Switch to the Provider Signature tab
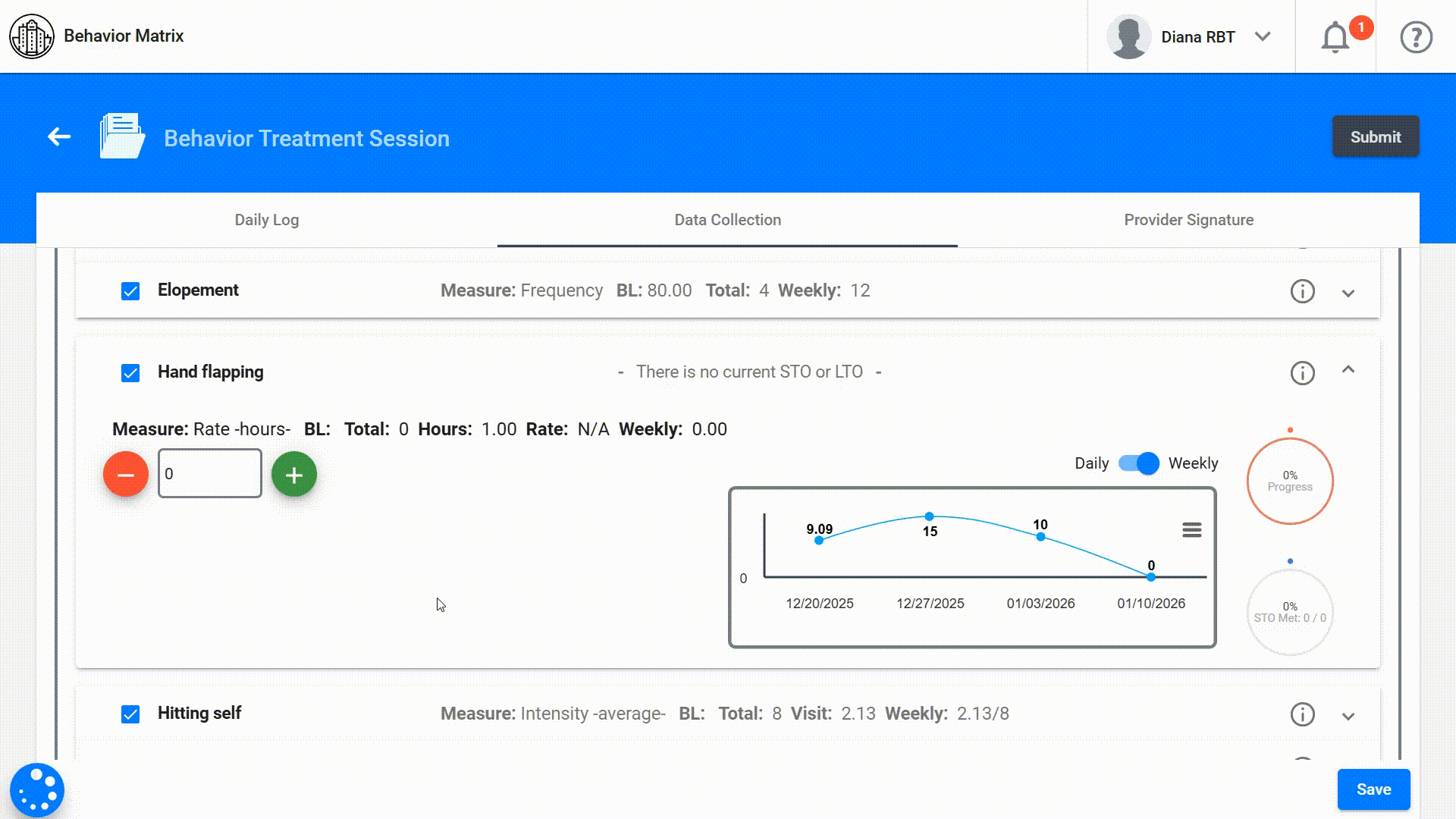 tap(1188, 220)
